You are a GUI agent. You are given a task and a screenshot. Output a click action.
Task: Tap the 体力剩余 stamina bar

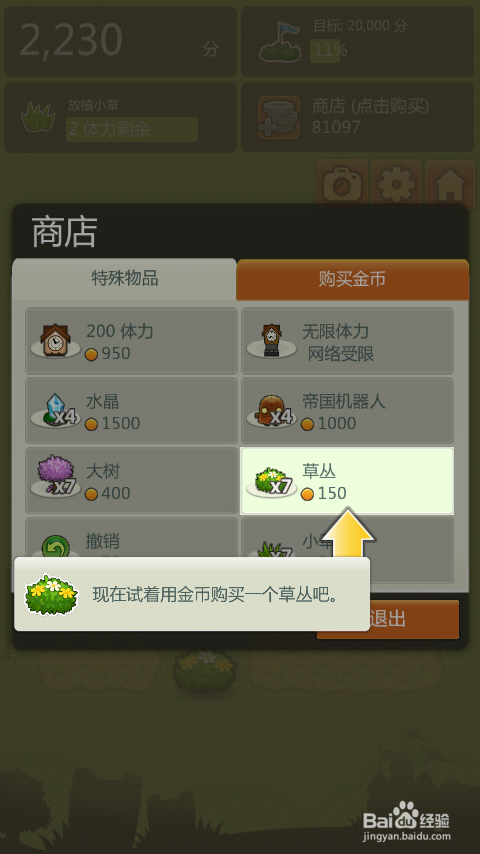click(x=132, y=129)
